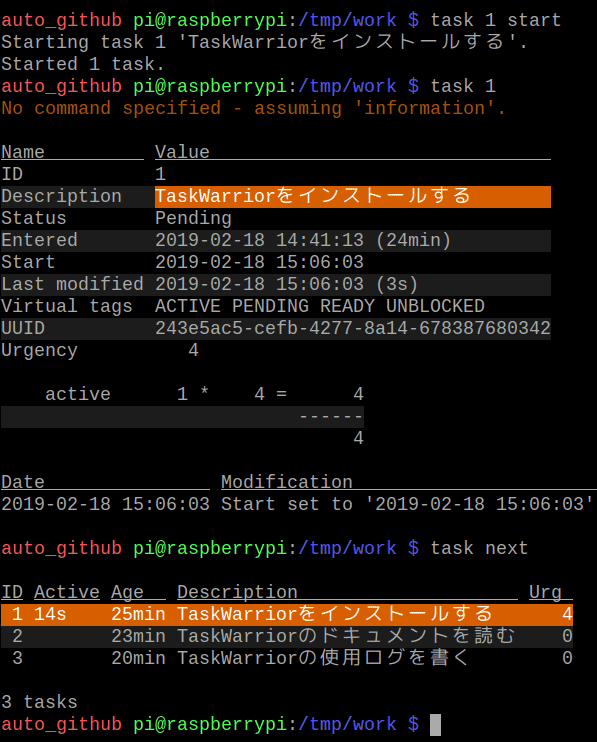Screen dimensions: 597x742
Task: Click the 'Active' column header in task list
Action: tap(67, 592)
